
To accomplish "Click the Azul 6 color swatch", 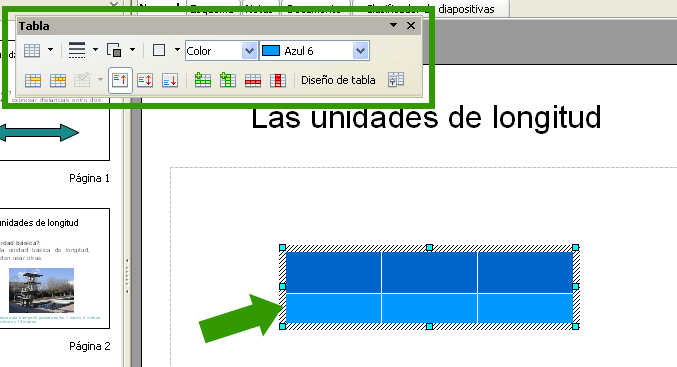I will 271,51.
